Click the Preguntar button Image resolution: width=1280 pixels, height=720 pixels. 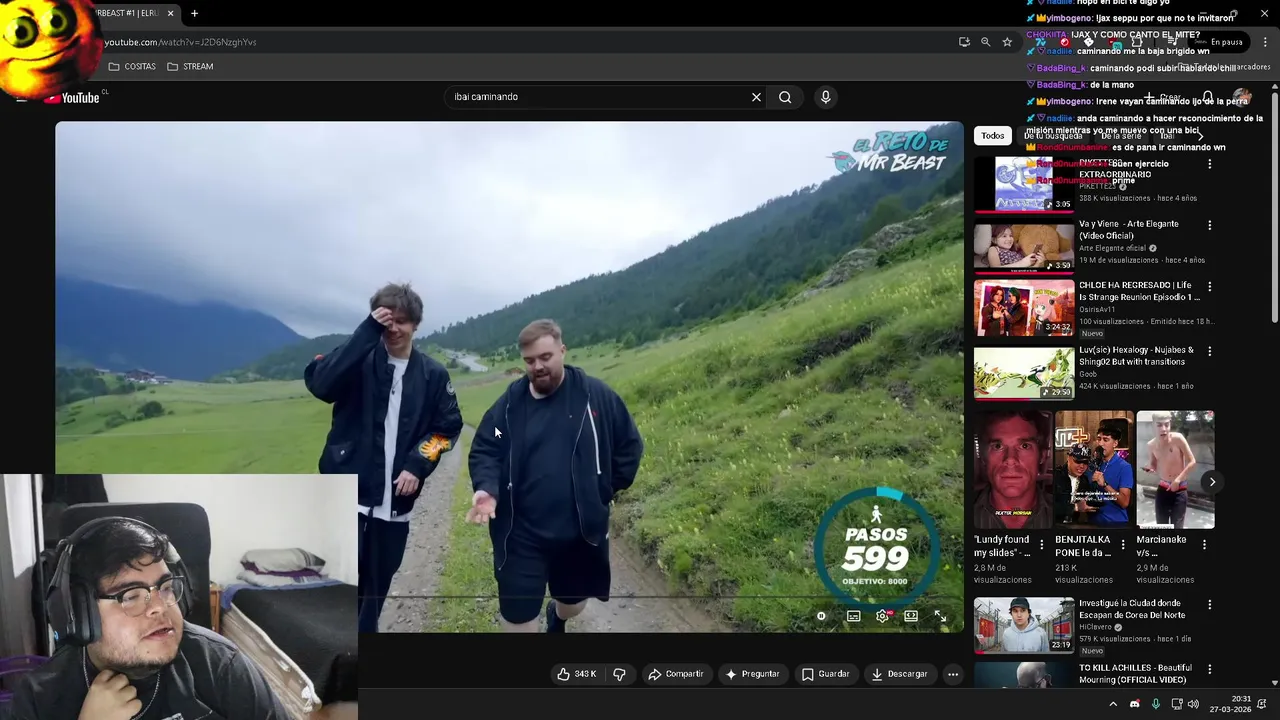(752, 674)
